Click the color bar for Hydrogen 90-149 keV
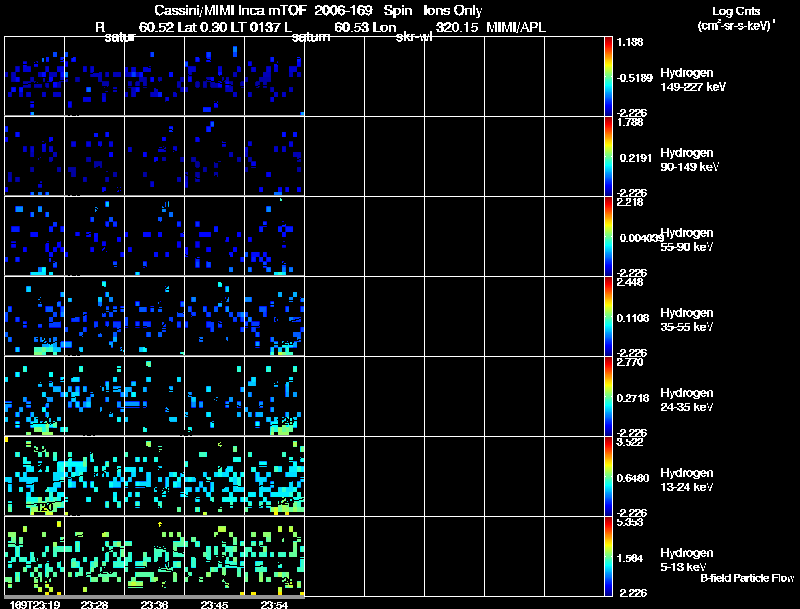 pyautogui.click(x=609, y=157)
